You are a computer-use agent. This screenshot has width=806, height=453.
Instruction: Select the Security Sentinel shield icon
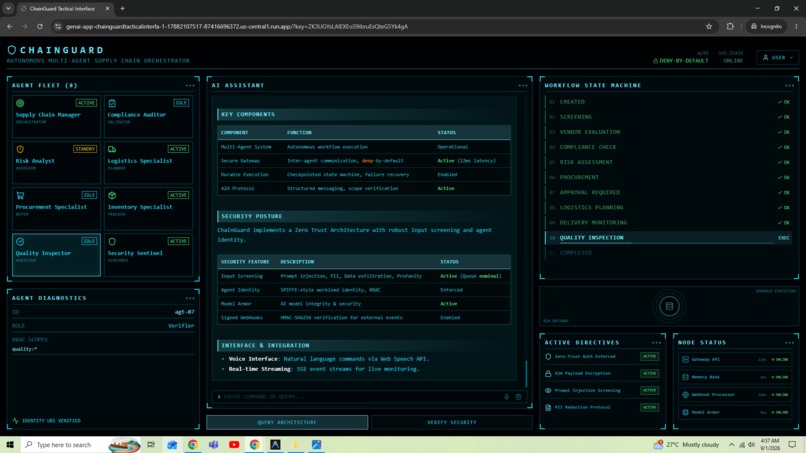[x=112, y=241]
